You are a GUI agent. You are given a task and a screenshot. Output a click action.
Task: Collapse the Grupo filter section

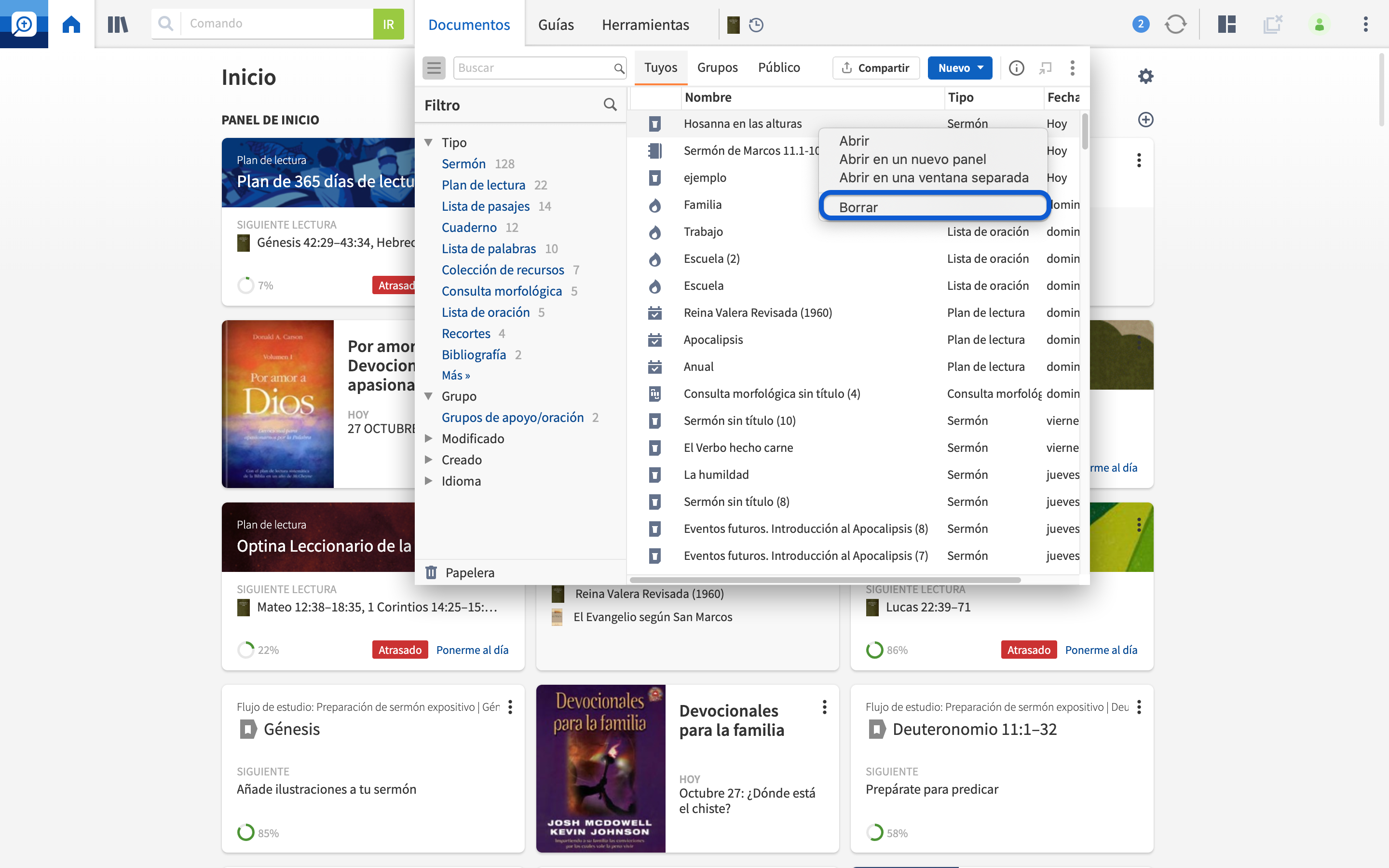[x=428, y=396]
